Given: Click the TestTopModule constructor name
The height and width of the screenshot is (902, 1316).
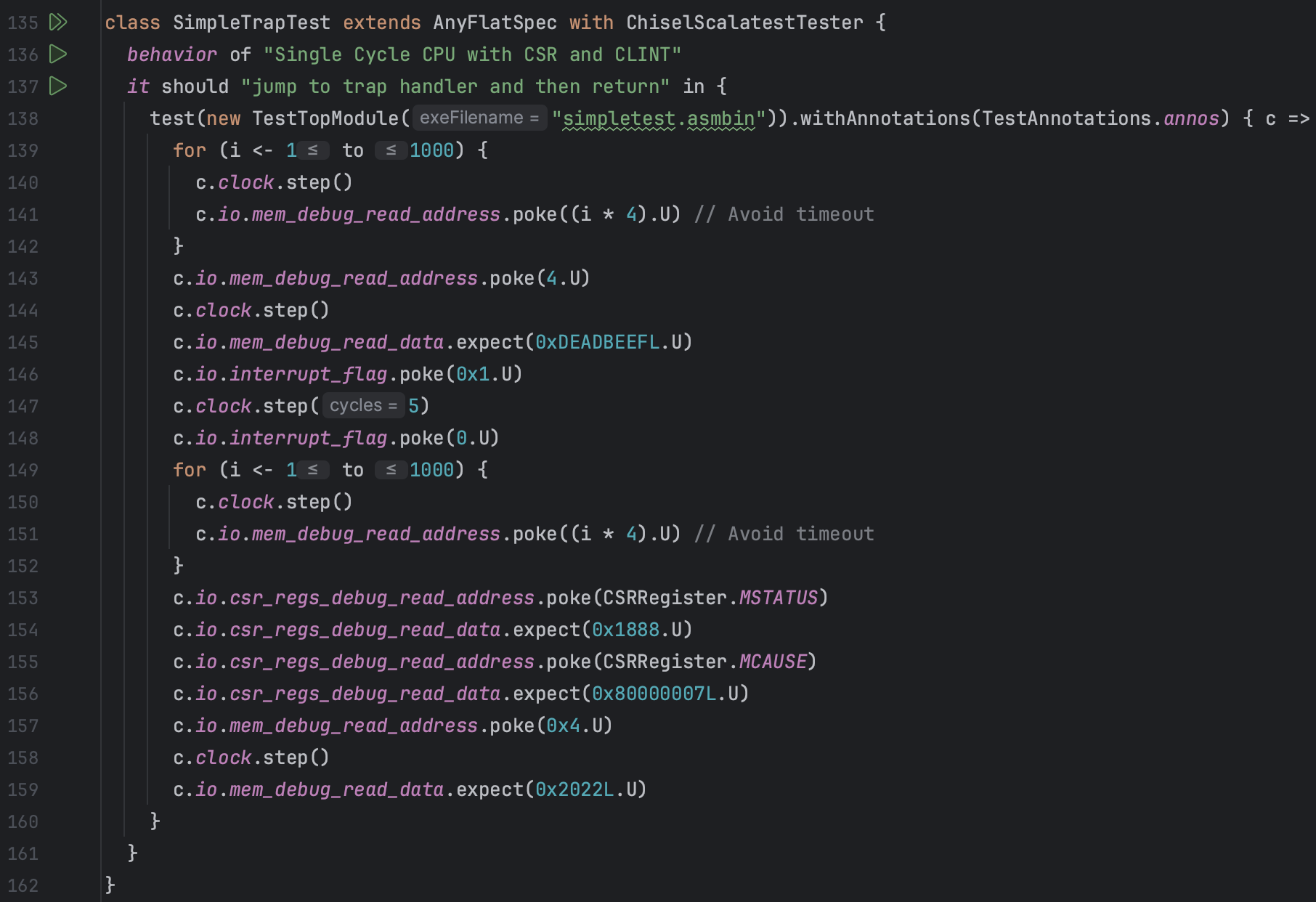Looking at the screenshot, I should pos(325,118).
